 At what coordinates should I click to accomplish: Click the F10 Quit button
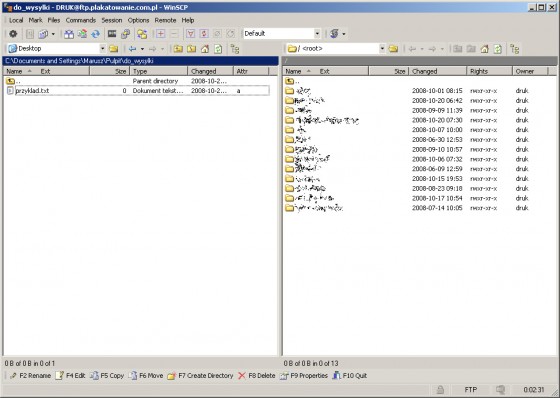coord(350,375)
